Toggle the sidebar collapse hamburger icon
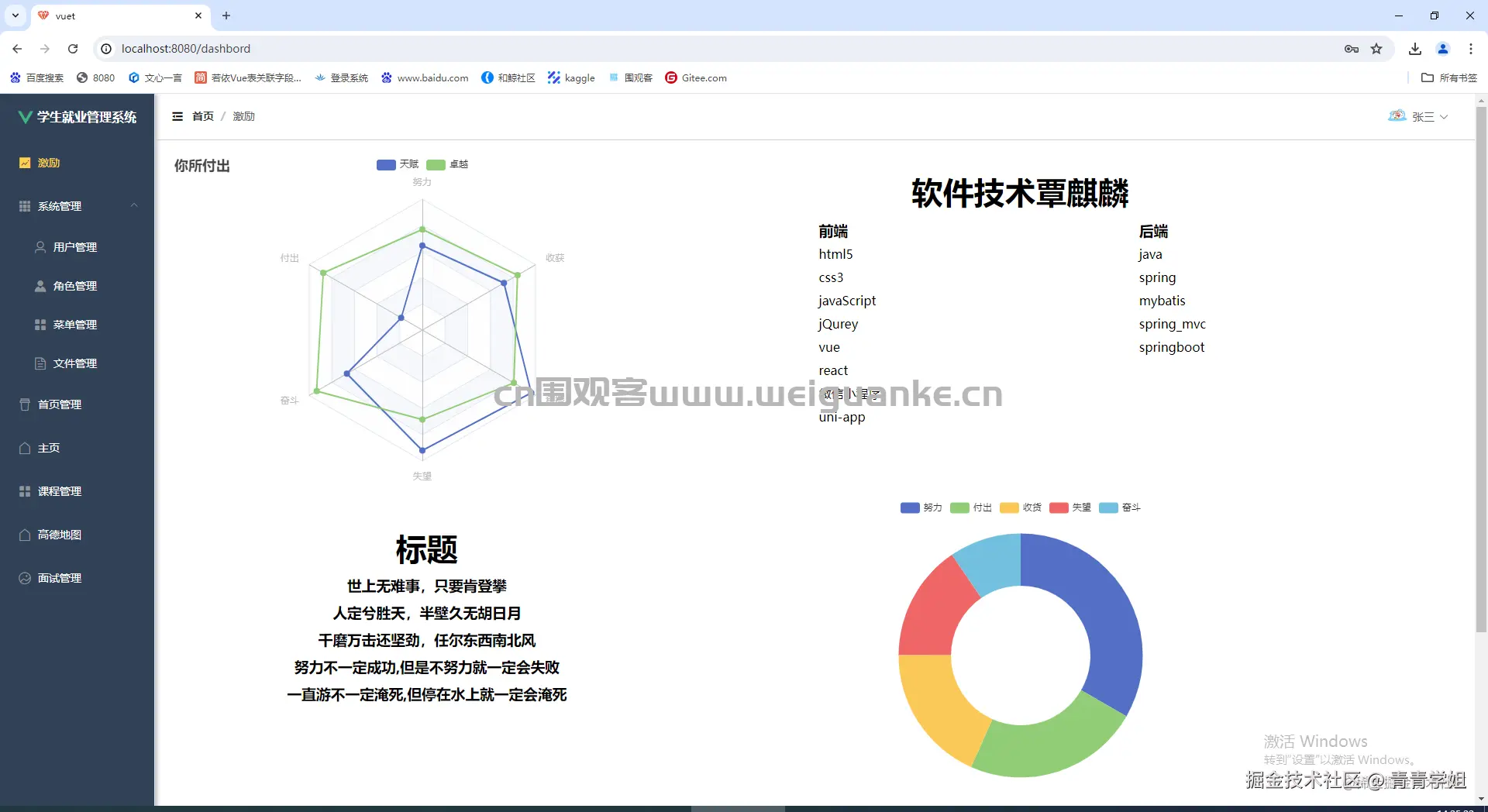This screenshot has height=812, width=1488. point(177,116)
